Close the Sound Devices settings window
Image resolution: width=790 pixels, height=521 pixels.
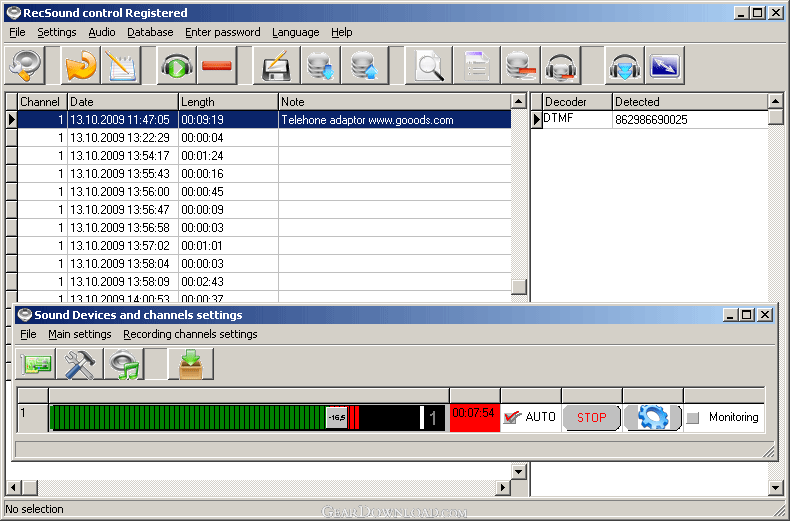pos(765,315)
